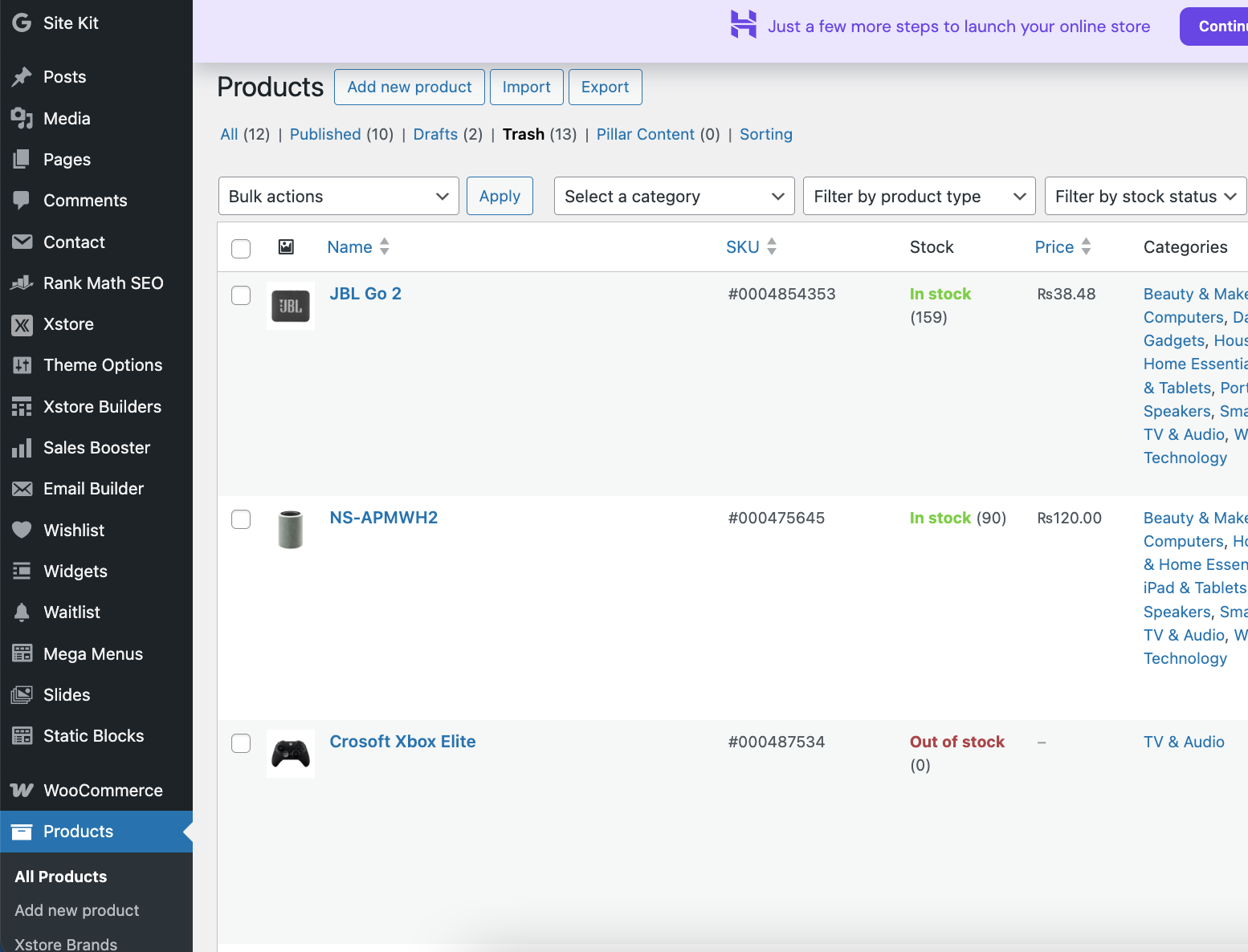1248x952 pixels.
Task: Click the Contact envelope icon
Action: tap(22, 242)
